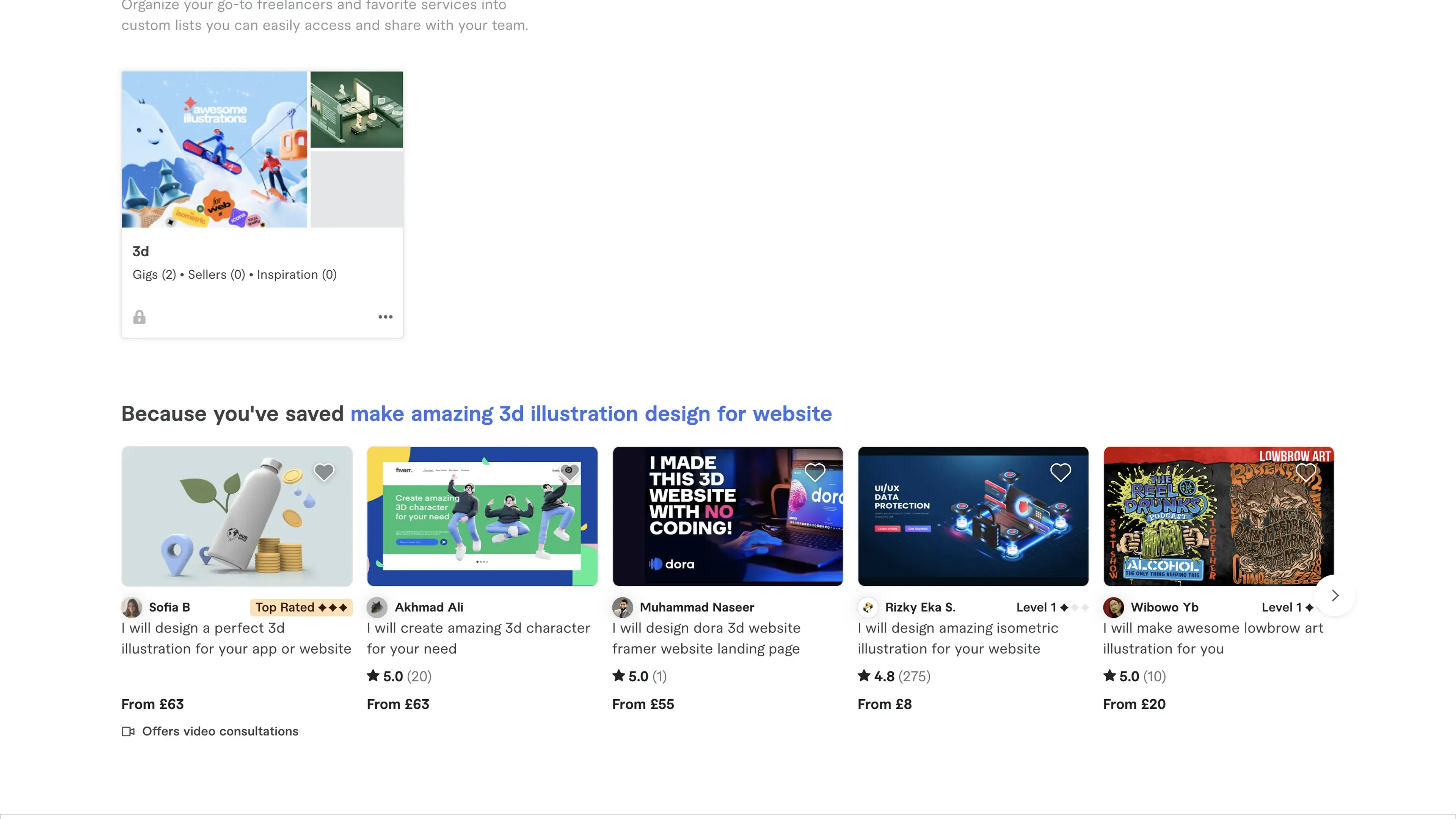This screenshot has height=819, width=1456.
Task: Open the UI/UX data protection gig image
Action: pyautogui.click(x=973, y=516)
